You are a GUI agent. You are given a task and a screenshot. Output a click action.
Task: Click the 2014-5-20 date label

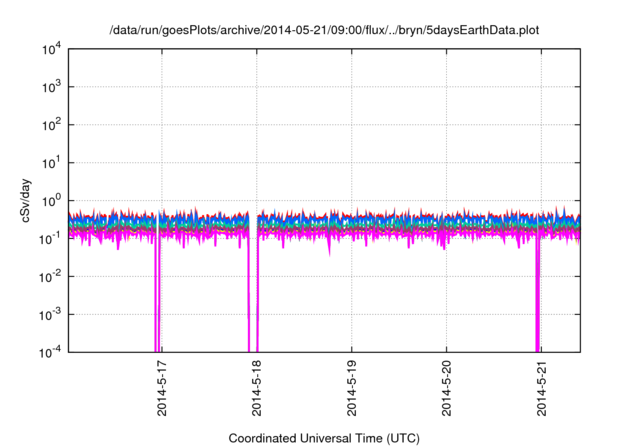447,388
